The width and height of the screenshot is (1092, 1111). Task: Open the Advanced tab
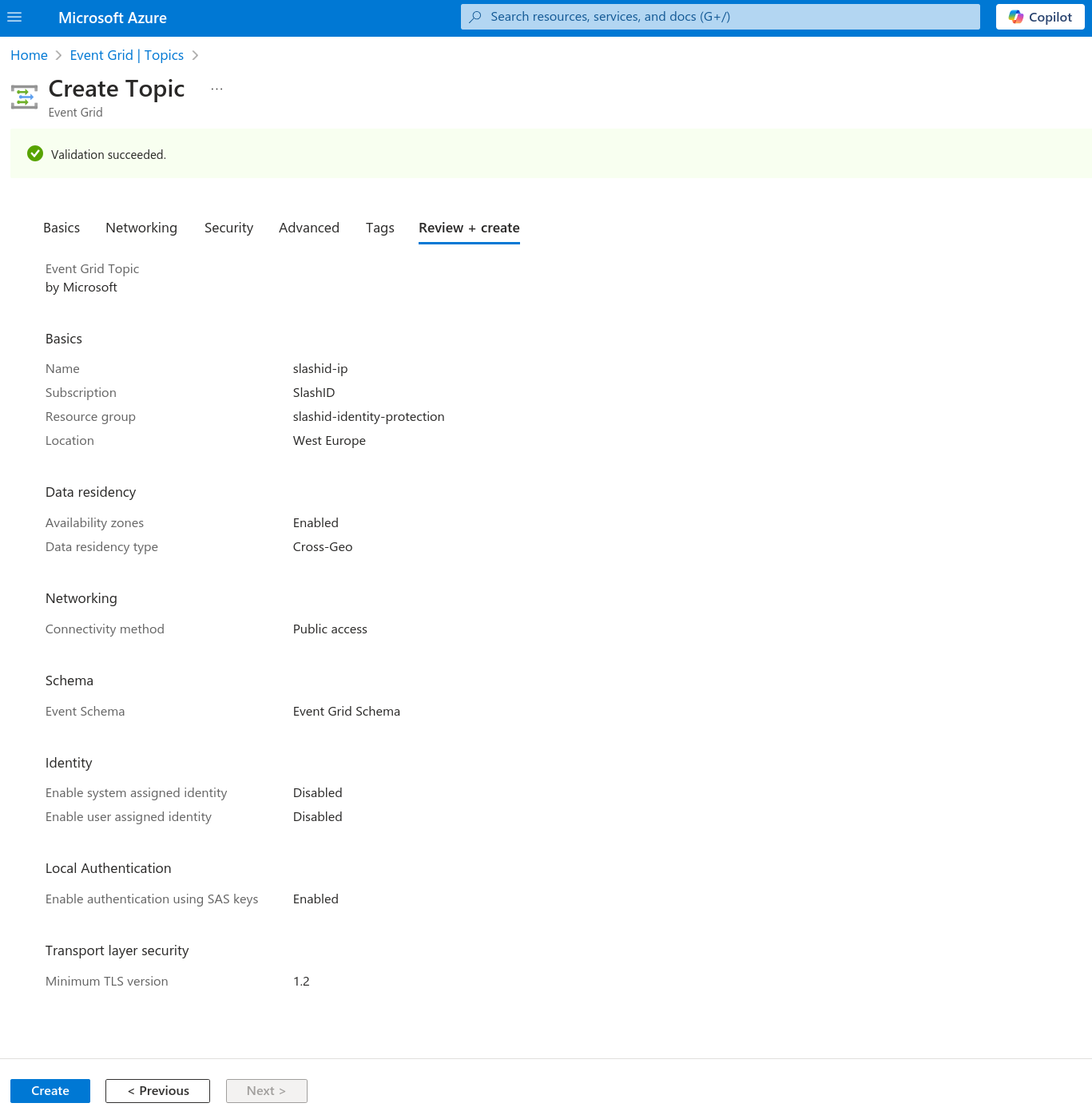(309, 228)
